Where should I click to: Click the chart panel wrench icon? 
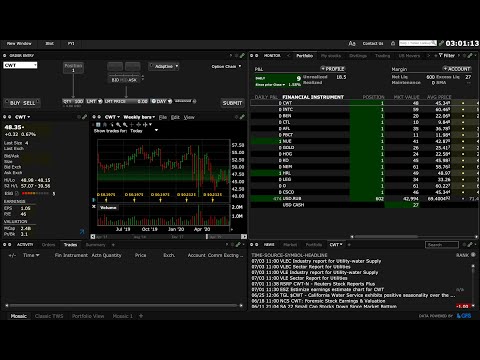[242, 117]
